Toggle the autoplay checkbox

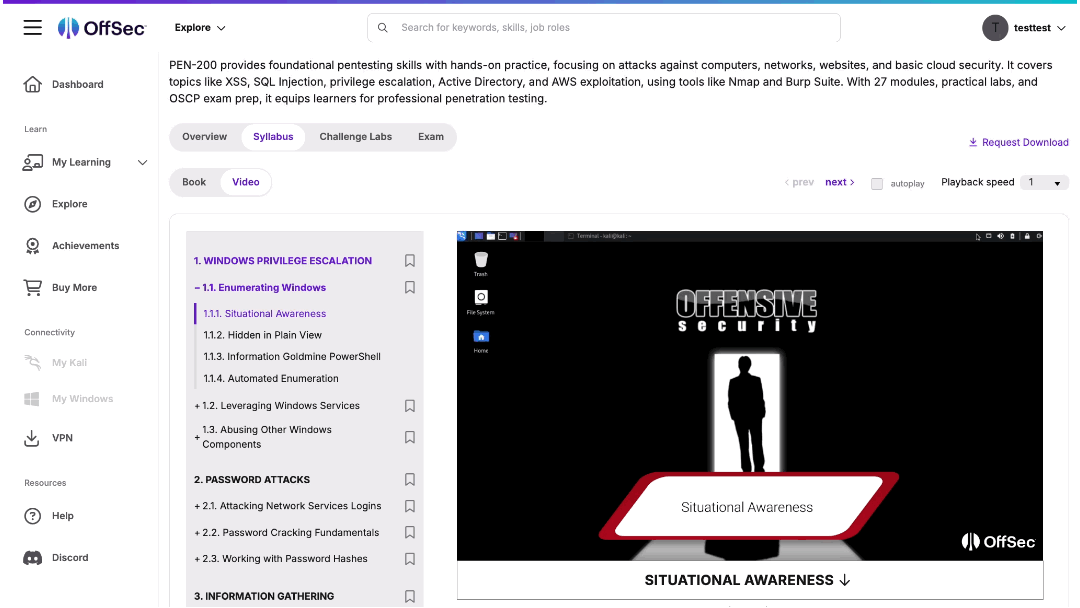pos(876,184)
